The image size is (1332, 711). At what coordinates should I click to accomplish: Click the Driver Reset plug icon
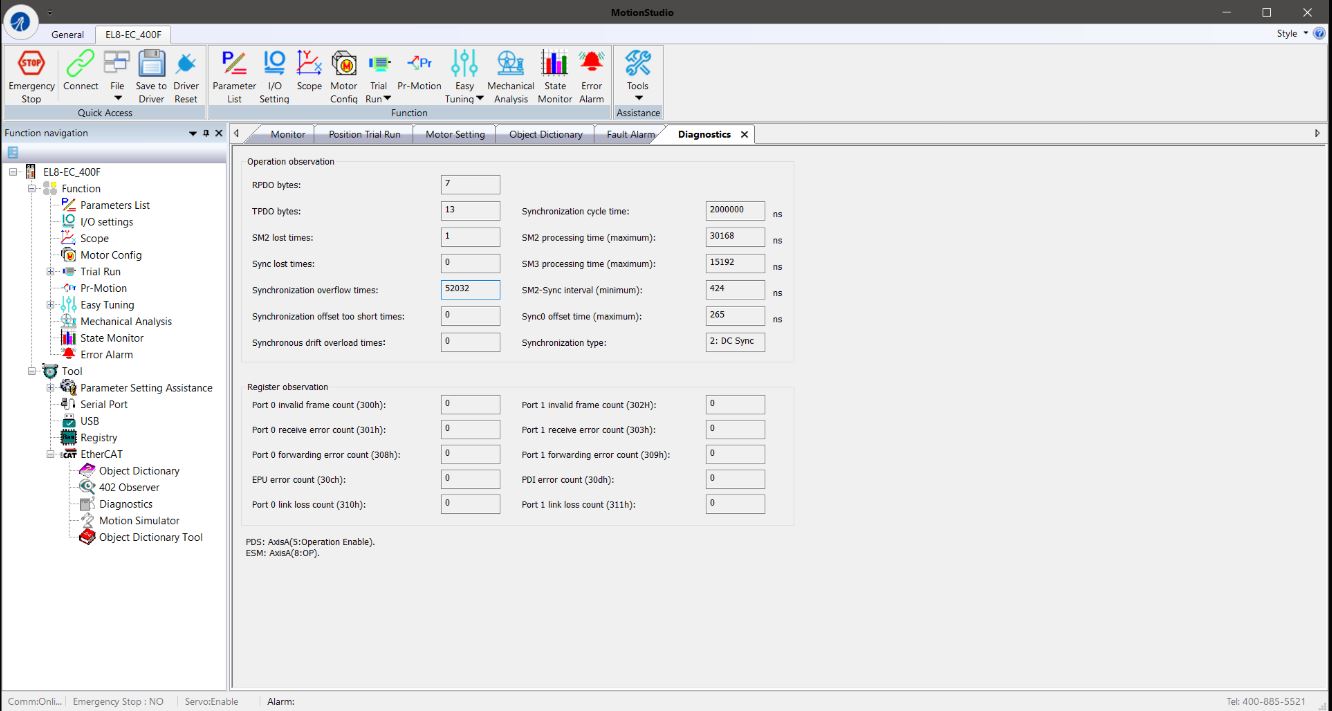point(186,66)
